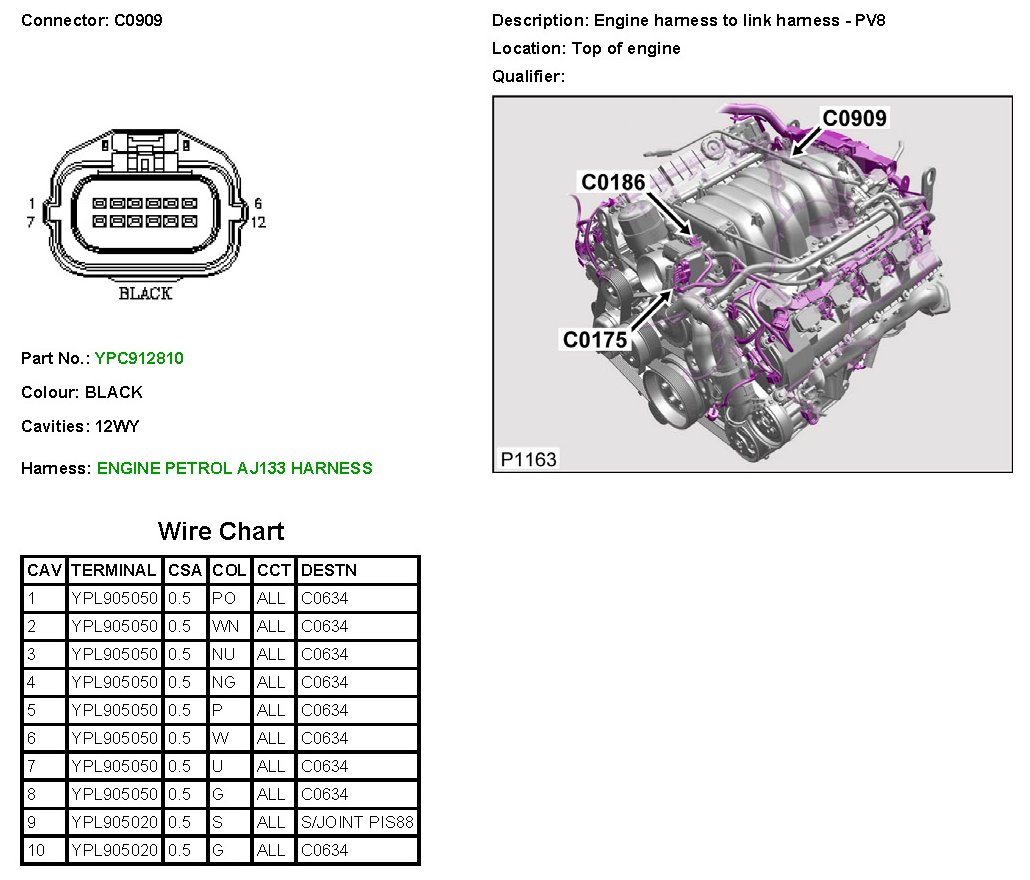Click the YPL905050 terminal in row 1
This screenshot has height=880, width=1030.
(114, 598)
